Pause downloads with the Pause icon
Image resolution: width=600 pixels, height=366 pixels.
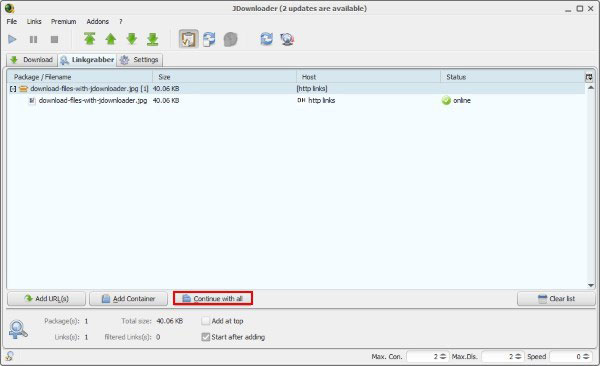pos(33,39)
